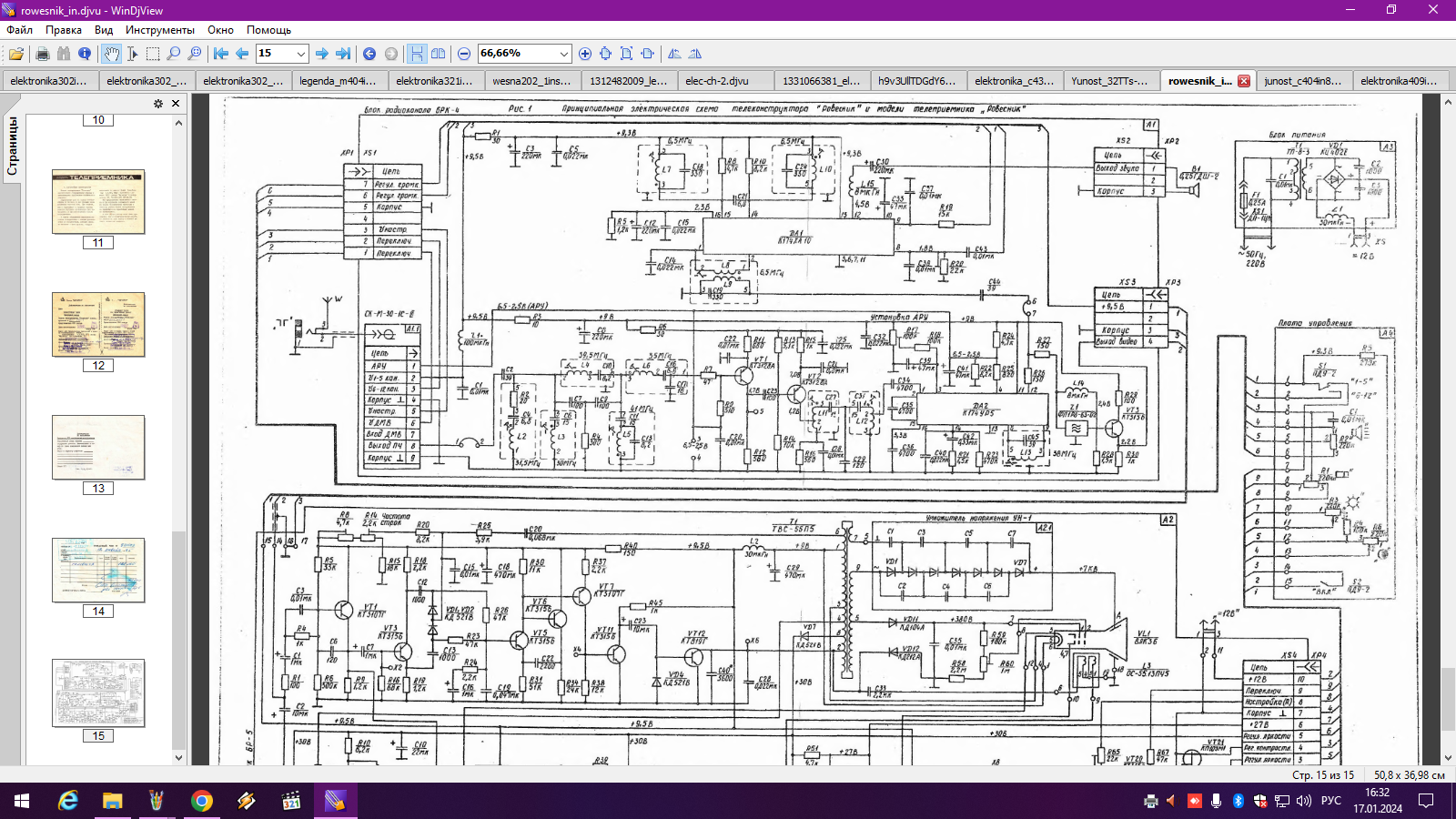The height and width of the screenshot is (819, 1456).
Task: Enable facing pages layout mode
Action: tap(438, 54)
